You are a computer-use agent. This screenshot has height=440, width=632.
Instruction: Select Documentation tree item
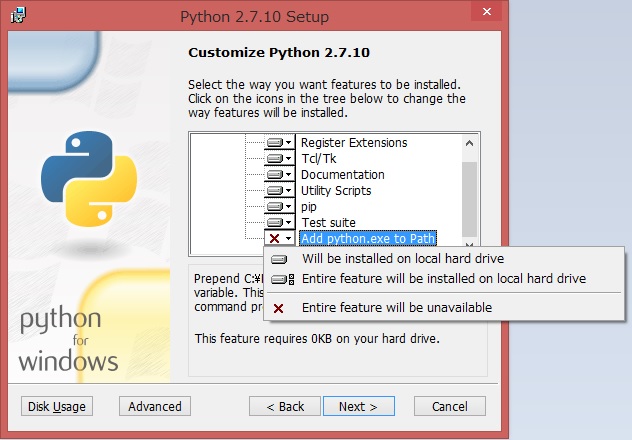(343, 174)
